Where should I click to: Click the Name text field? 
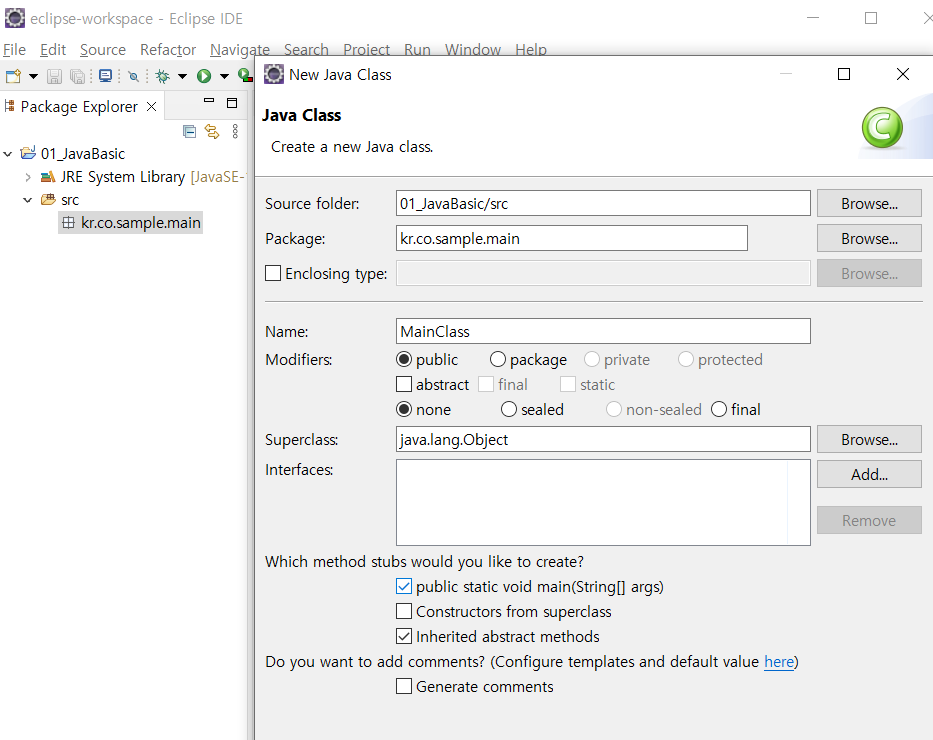603,331
